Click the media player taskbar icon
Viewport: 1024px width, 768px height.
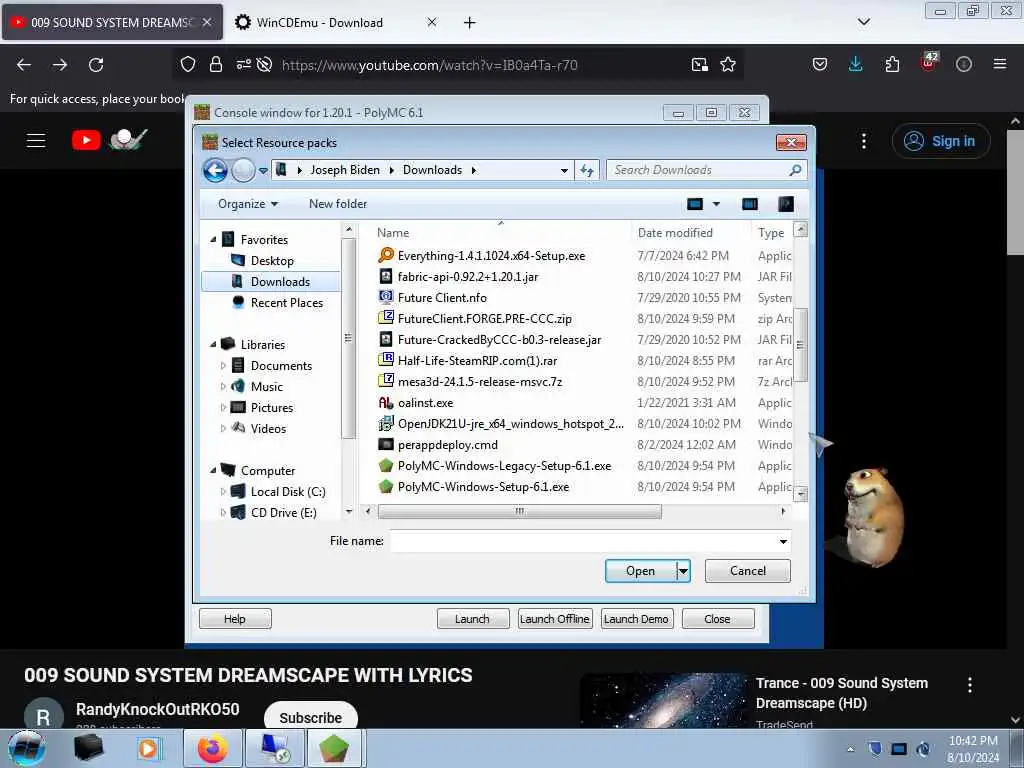click(148, 749)
